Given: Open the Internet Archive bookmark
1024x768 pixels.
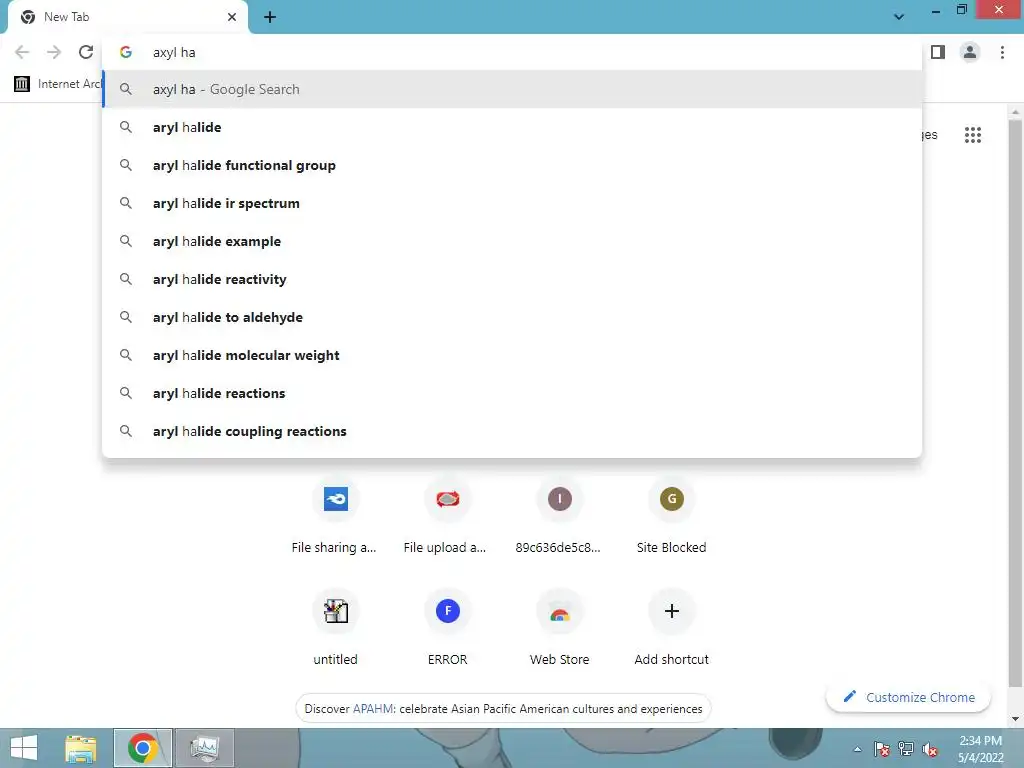Looking at the screenshot, I should [x=57, y=84].
